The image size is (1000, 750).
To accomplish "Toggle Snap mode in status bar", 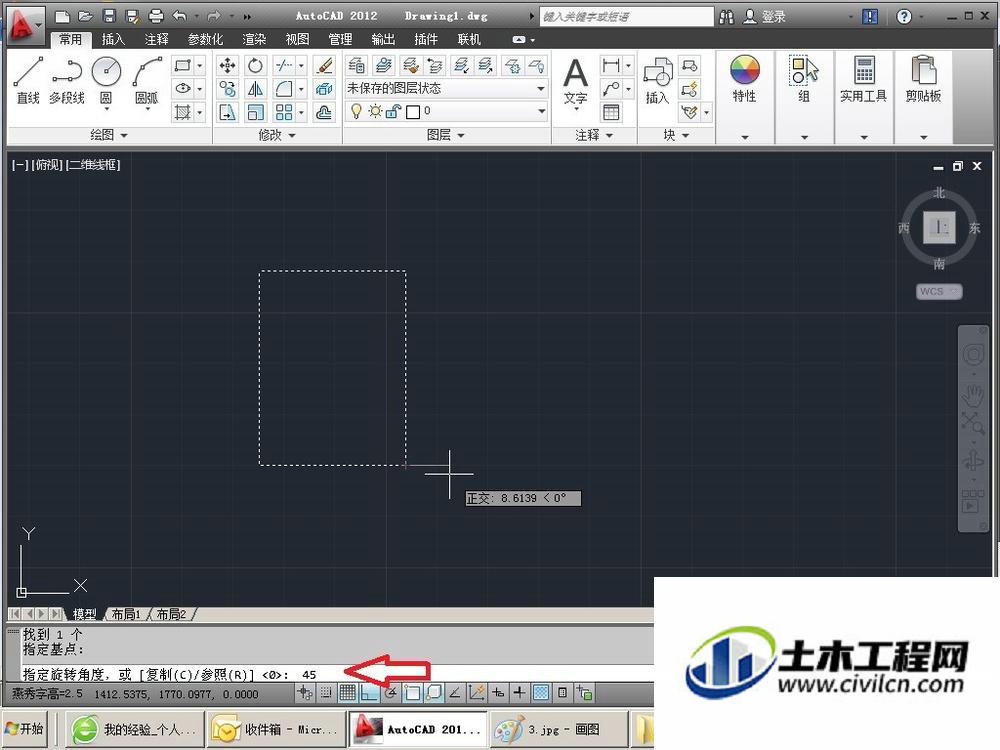I will click(326, 693).
